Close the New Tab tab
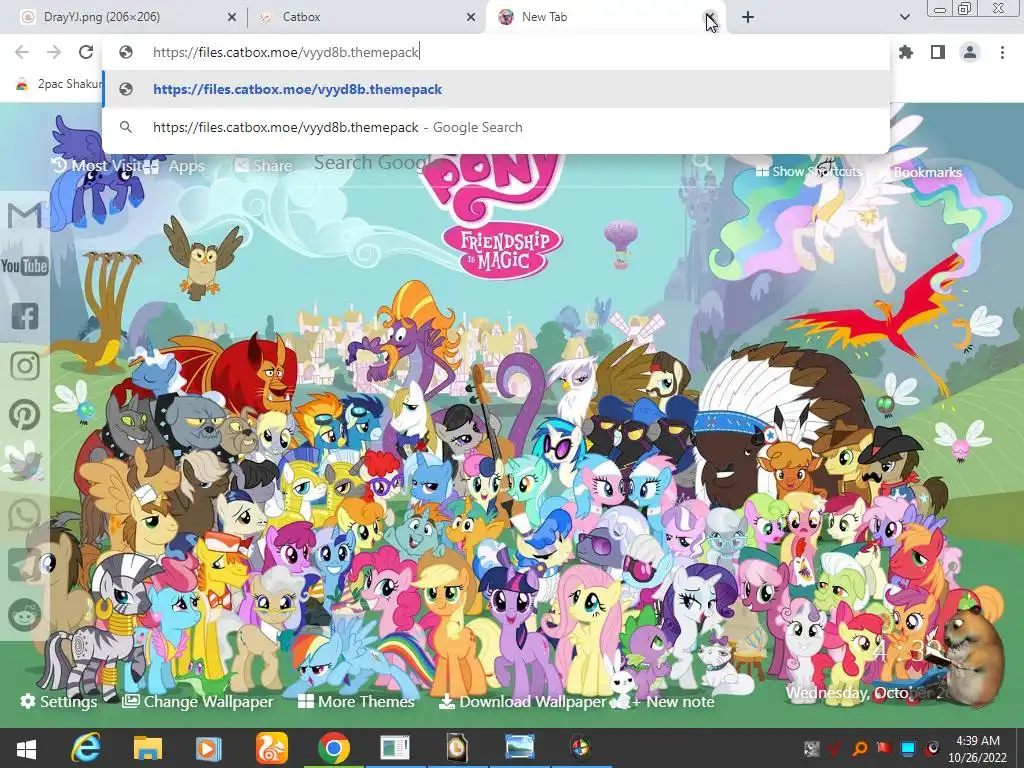1024x768 pixels. point(710,17)
